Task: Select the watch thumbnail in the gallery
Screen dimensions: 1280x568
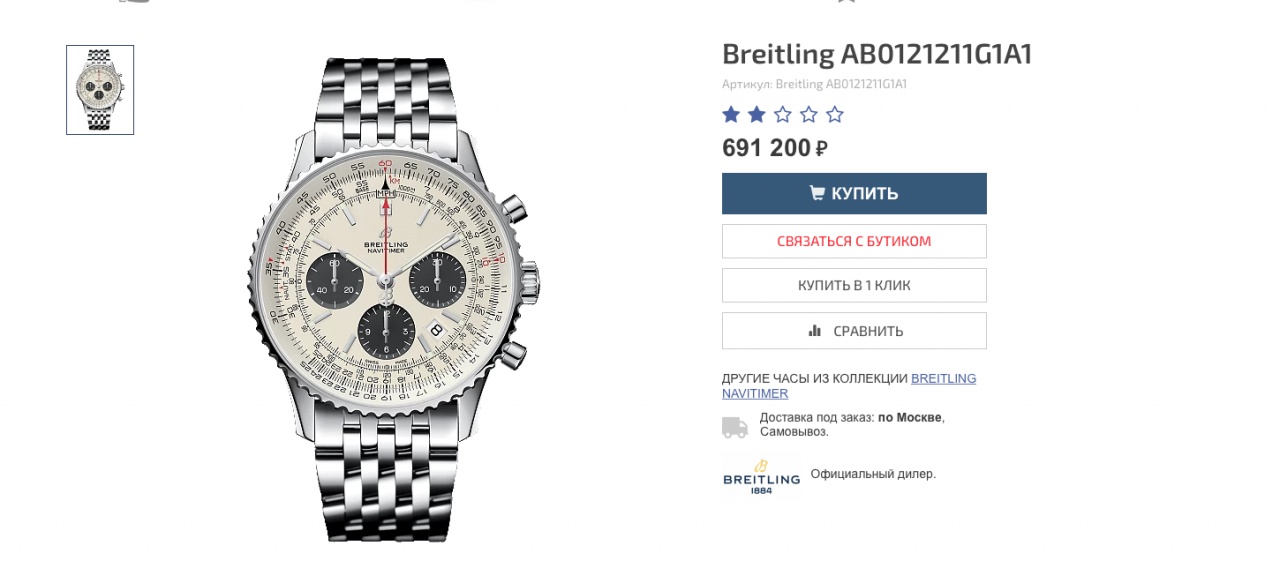Action: coord(100,90)
